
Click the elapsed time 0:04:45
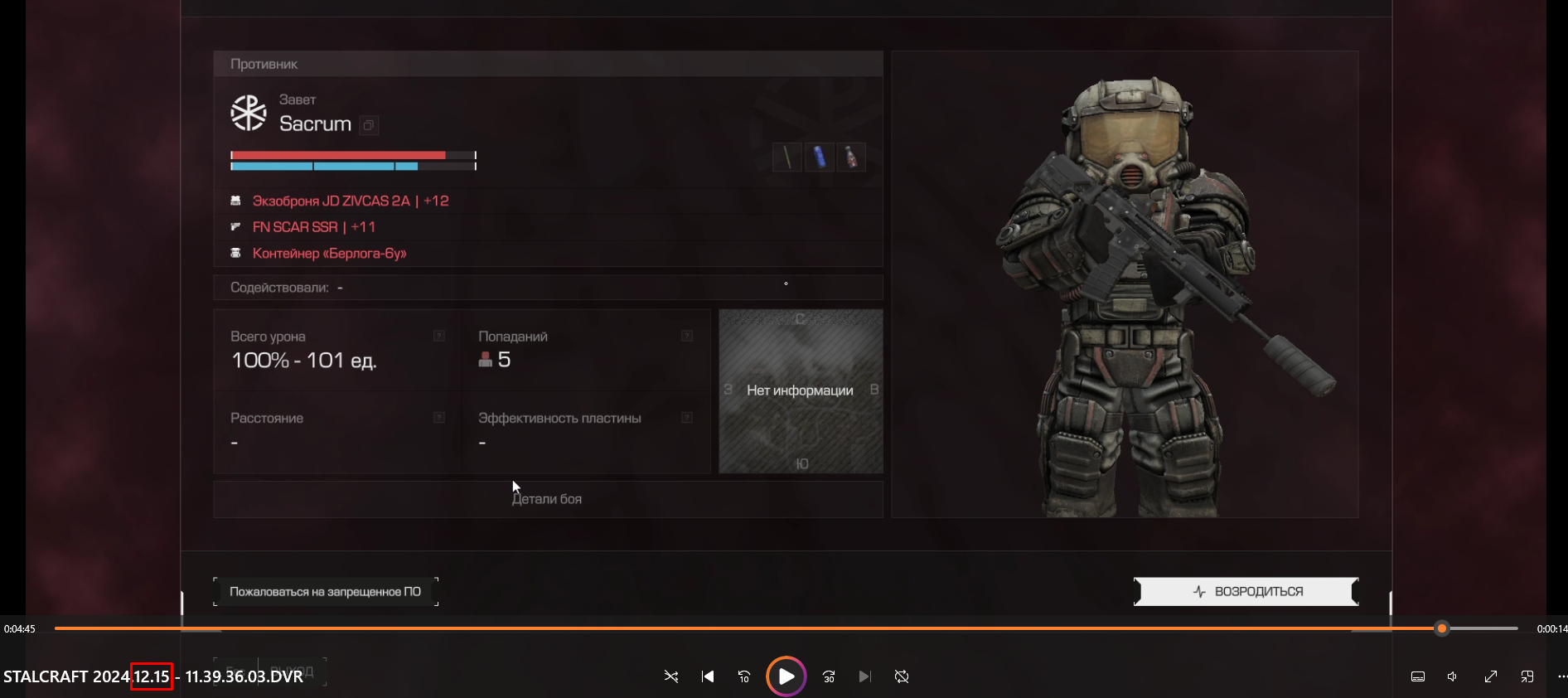click(20, 629)
